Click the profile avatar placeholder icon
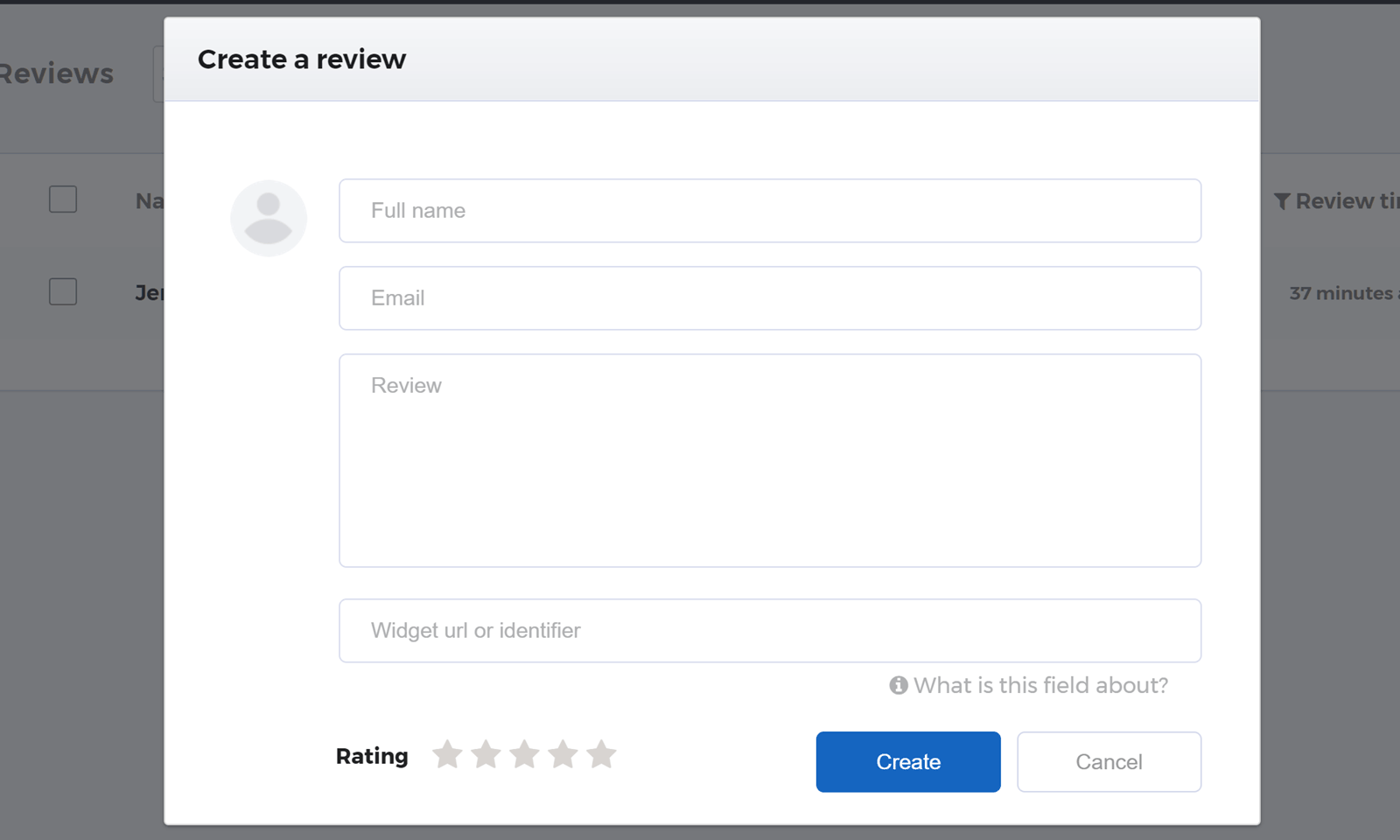The height and width of the screenshot is (840, 1400). 269,218
